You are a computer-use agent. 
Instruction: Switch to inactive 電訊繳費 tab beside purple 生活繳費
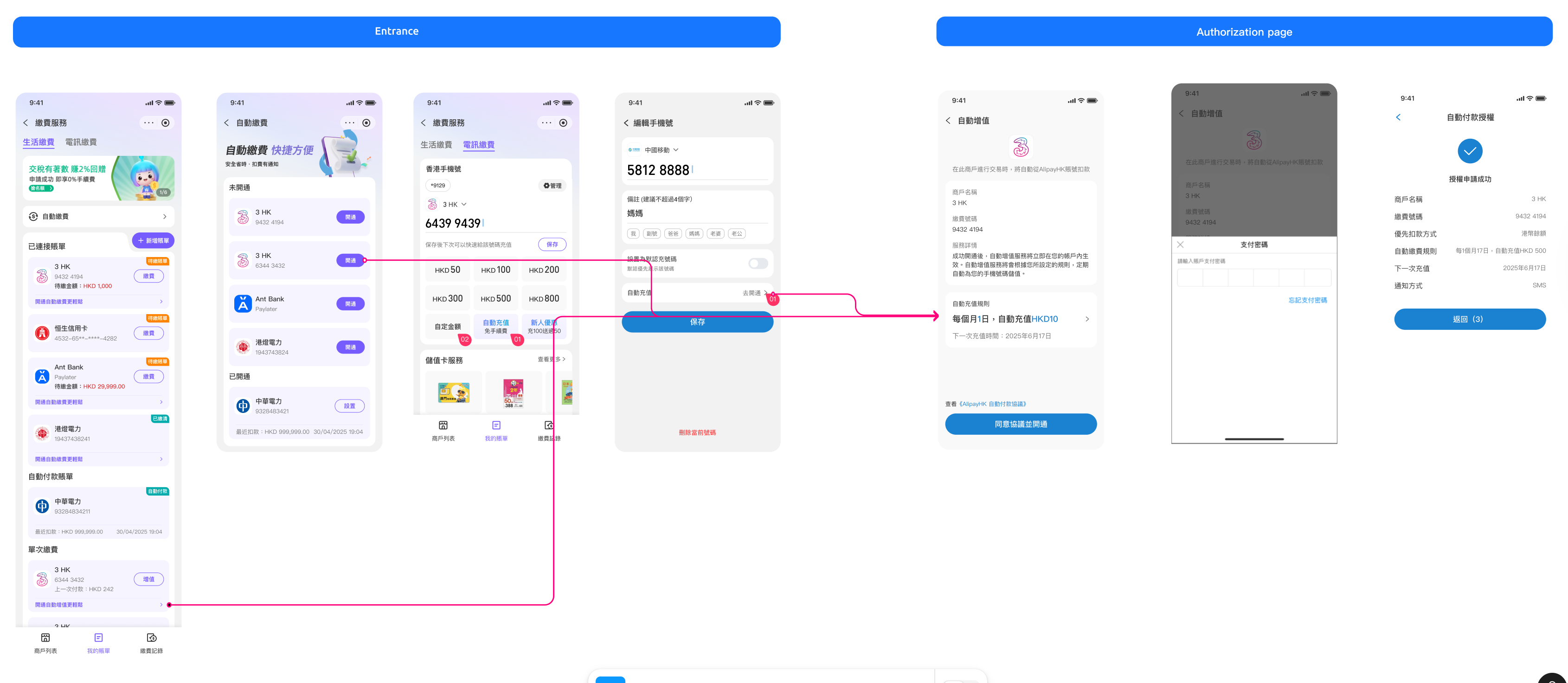[x=81, y=142]
